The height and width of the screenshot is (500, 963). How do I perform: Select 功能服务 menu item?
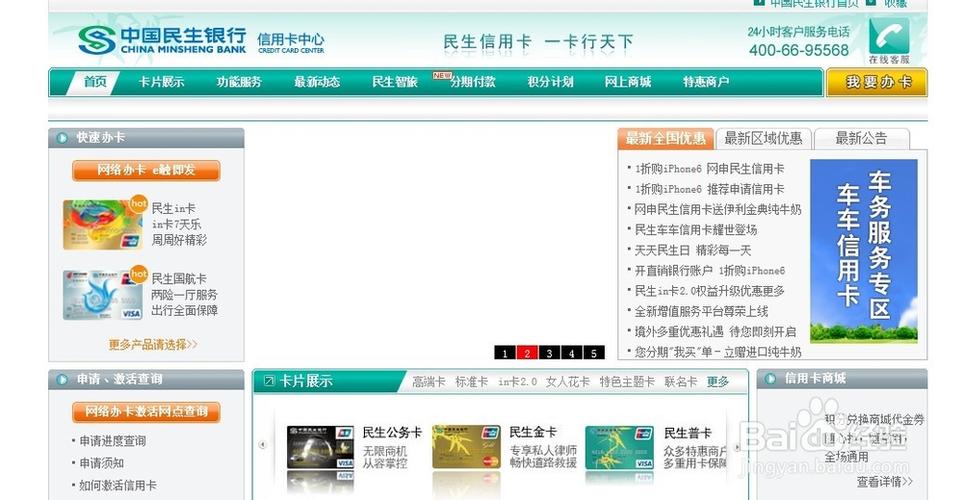(239, 82)
